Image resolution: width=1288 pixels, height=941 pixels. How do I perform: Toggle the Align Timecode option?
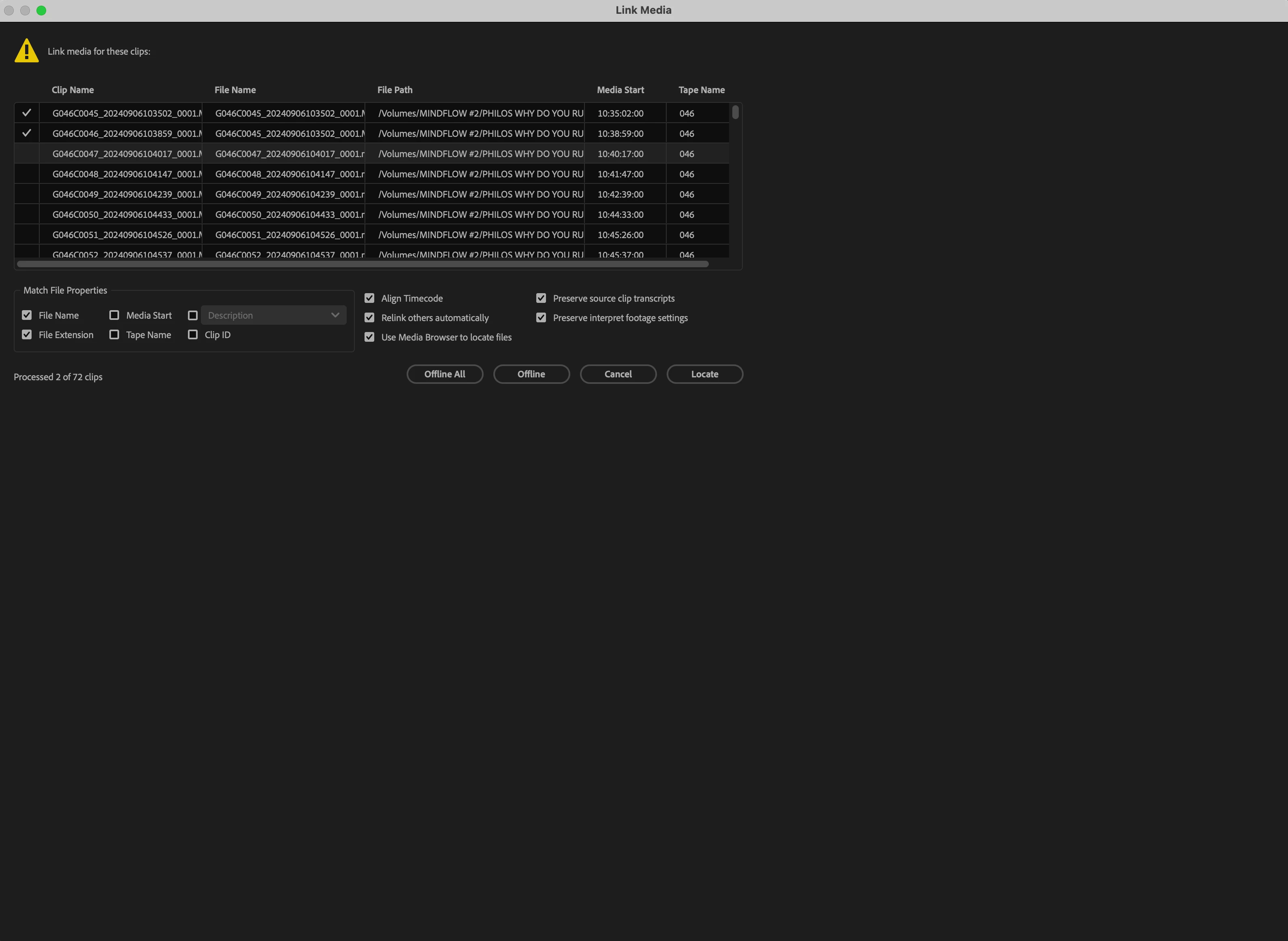pos(369,298)
